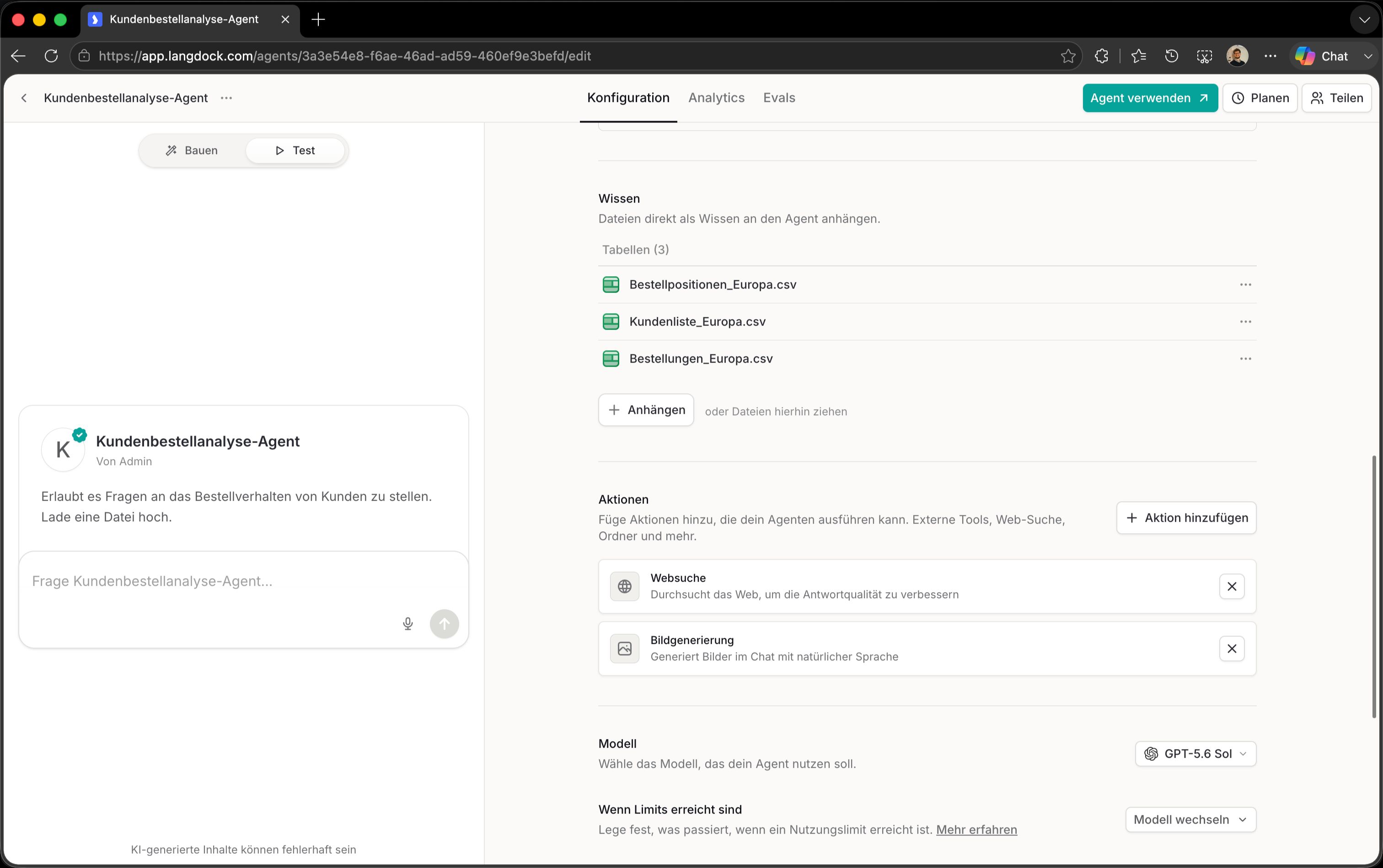
Task: Remove the Websuche action
Action: click(1232, 586)
